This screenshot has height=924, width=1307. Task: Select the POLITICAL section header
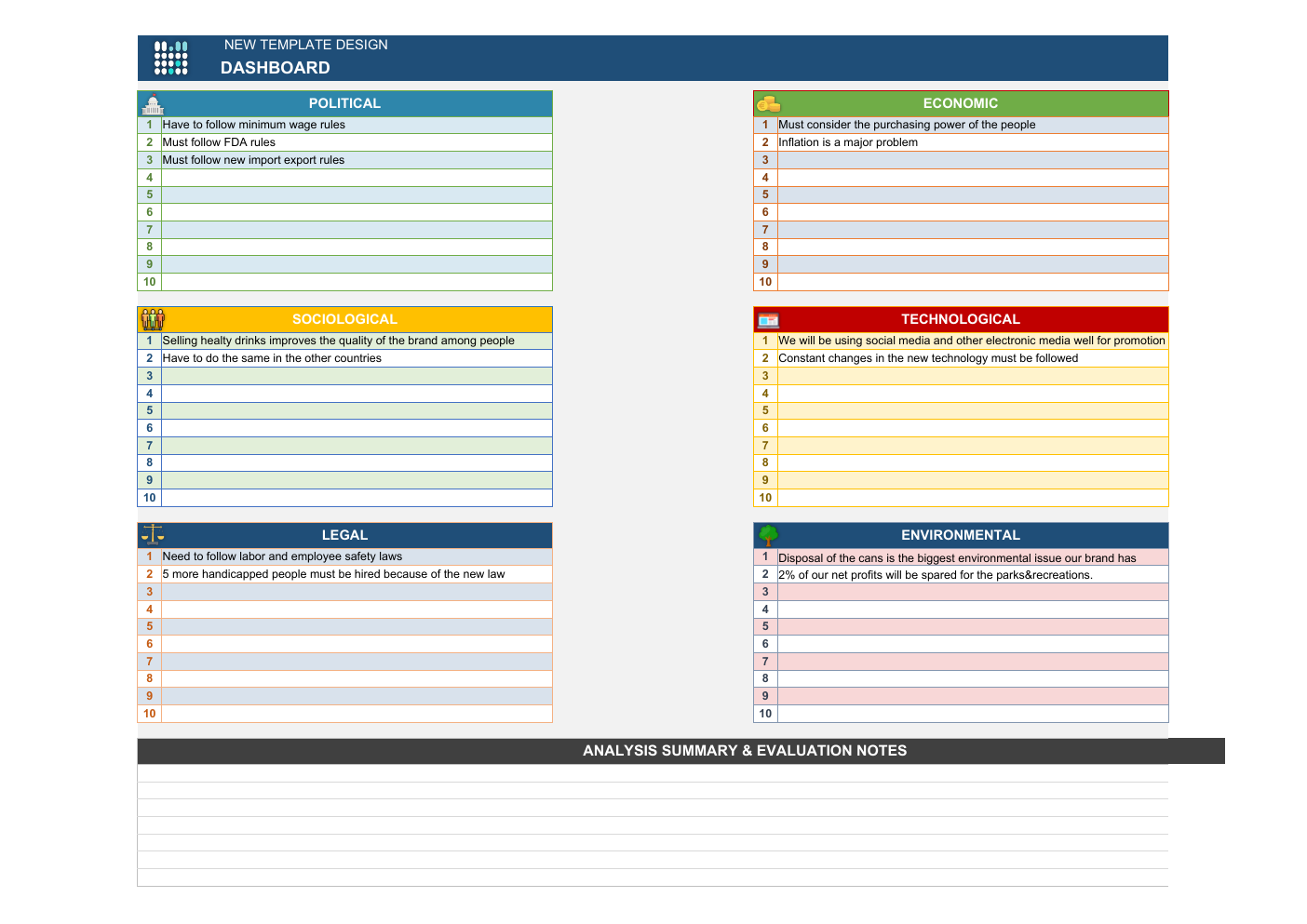pyautogui.click(x=344, y=103)
